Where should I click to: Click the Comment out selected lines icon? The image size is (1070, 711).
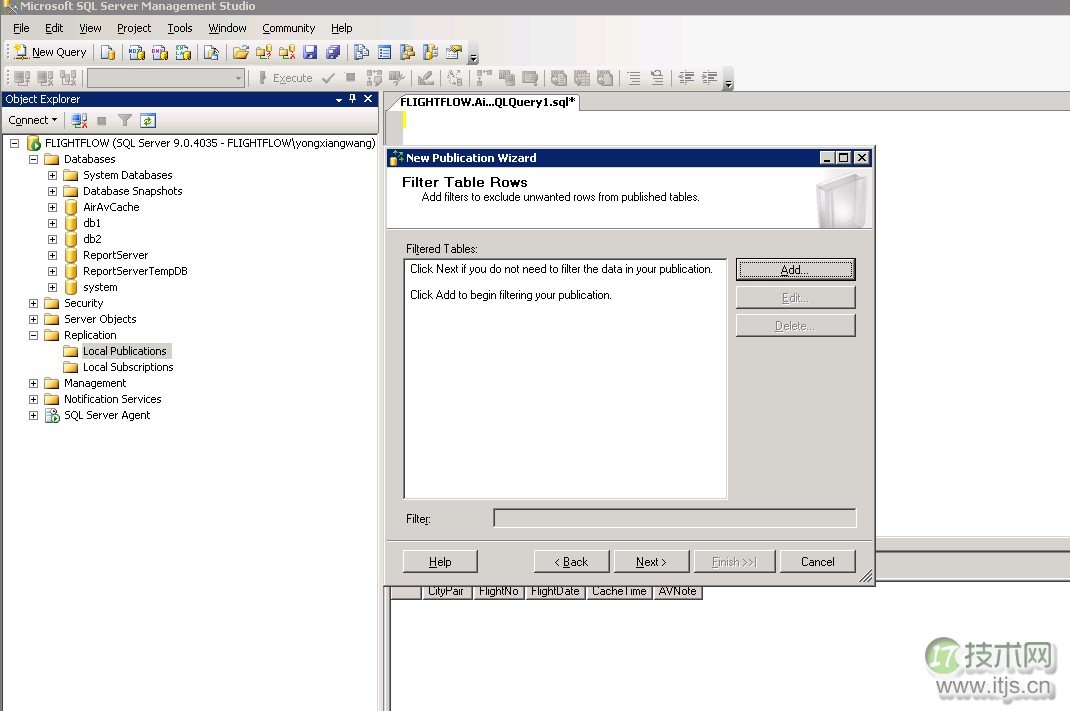click(x=634, y=78)
